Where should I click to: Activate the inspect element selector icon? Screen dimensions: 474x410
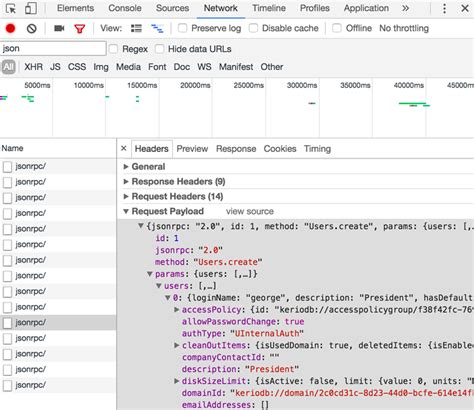(11, 8)
